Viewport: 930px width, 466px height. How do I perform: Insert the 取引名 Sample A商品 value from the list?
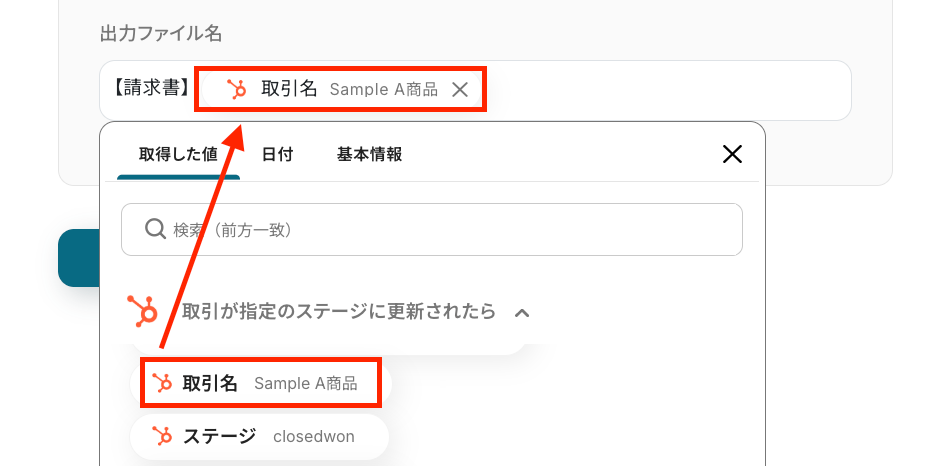coord(261,383)
